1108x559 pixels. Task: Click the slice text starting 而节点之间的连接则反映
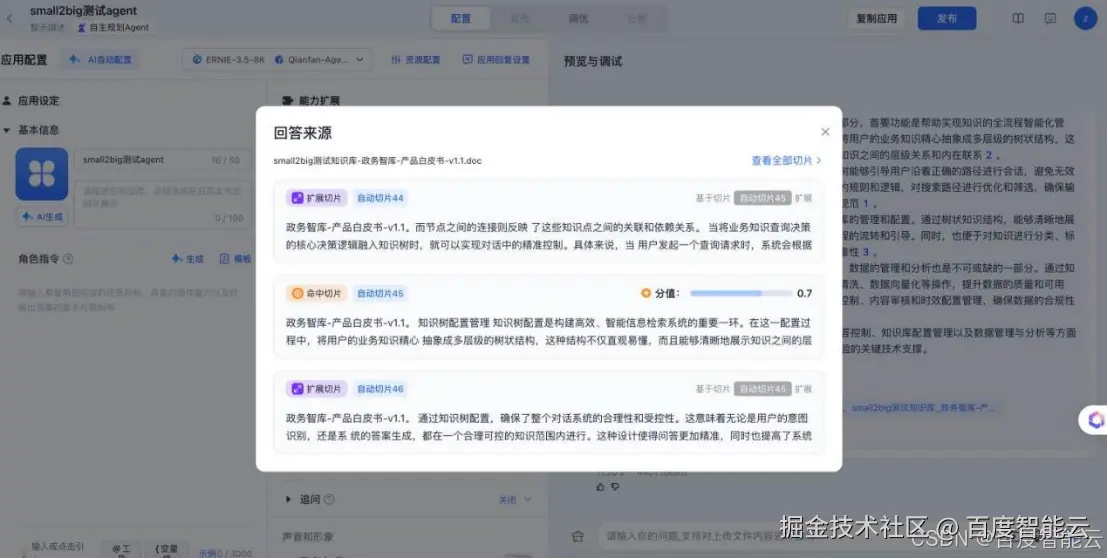coord(549,237)
